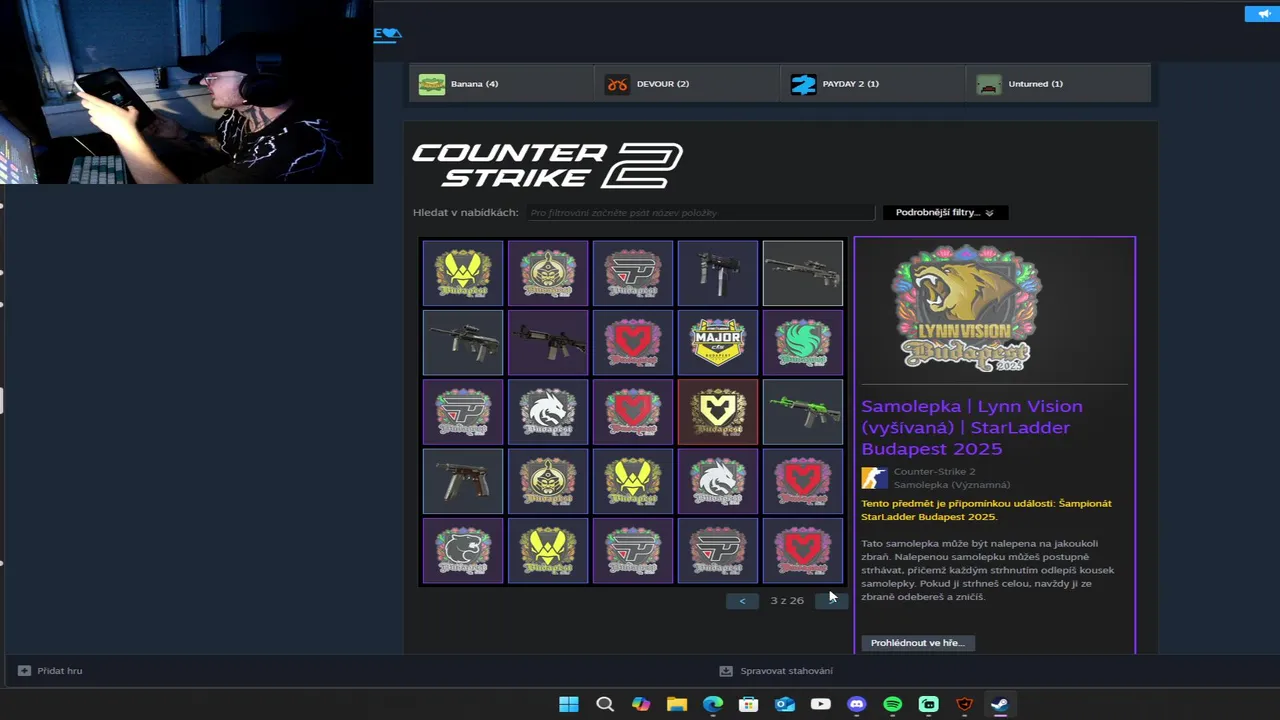Screen dimensions: 1280x720
Task: Focus the inventory filter search field
Action: point(699,212)
